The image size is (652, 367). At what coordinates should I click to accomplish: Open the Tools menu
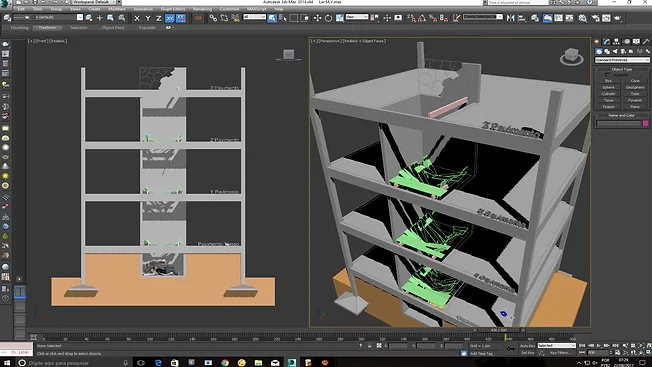(37, 9)
